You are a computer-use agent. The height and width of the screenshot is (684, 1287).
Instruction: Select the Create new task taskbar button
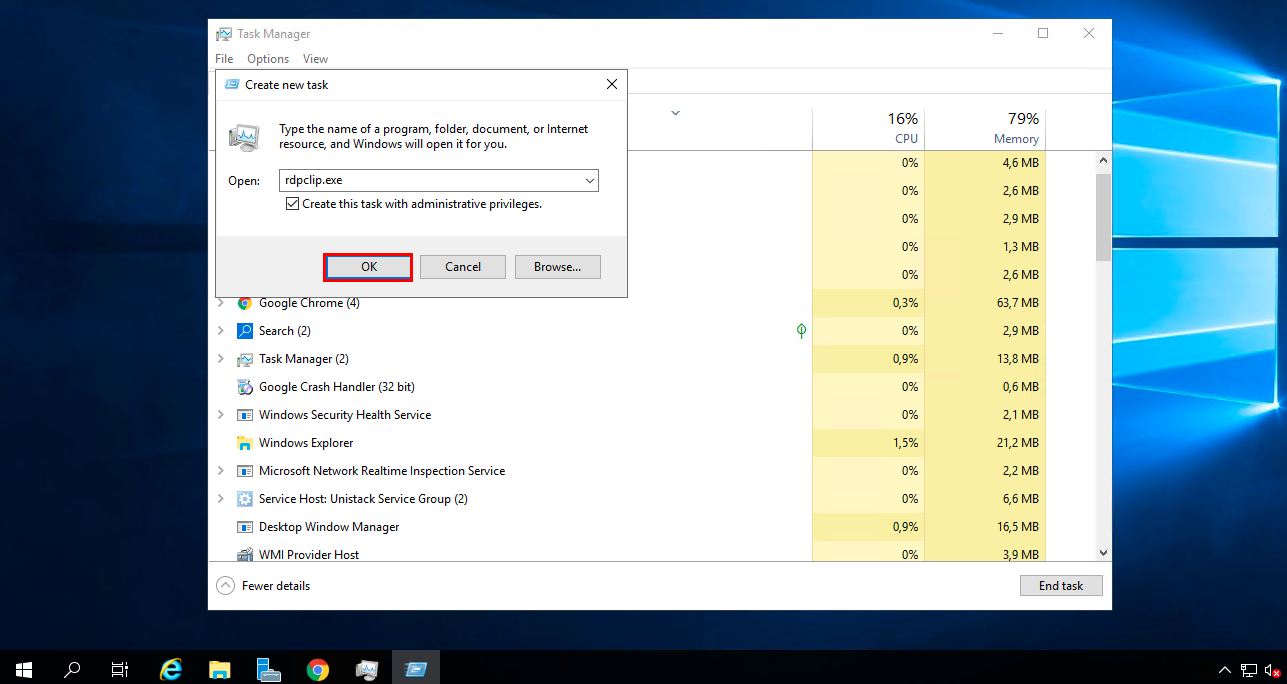click(416, 669)
